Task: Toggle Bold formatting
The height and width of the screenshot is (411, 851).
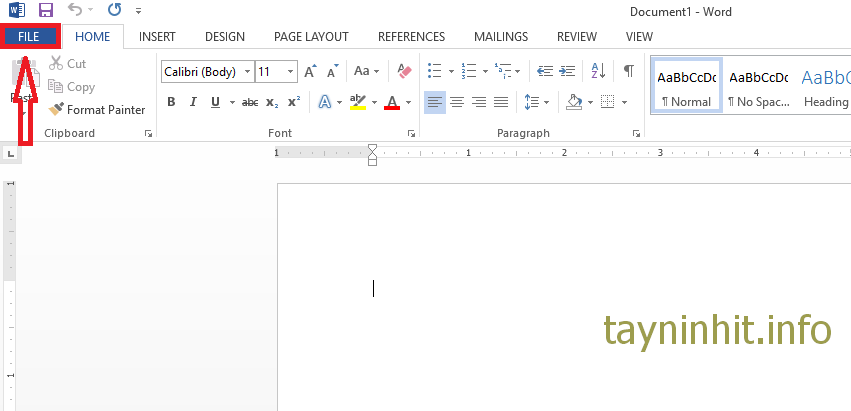Action: 171,102
